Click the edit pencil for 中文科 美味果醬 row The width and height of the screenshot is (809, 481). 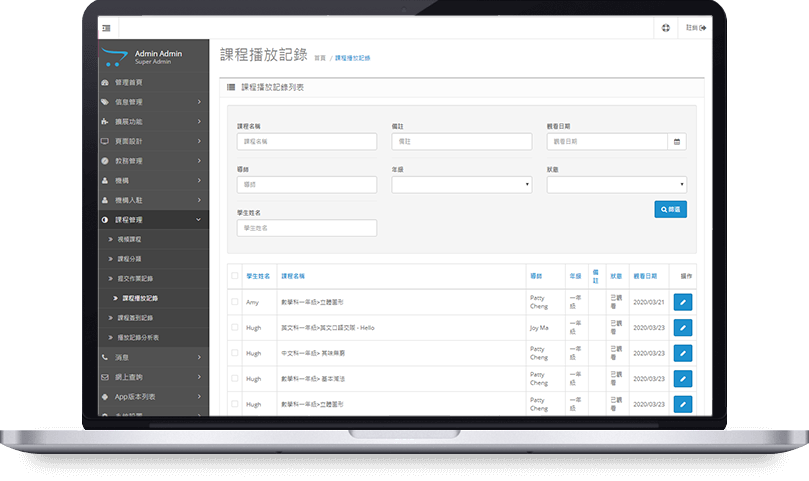click(x=683, y=353)
